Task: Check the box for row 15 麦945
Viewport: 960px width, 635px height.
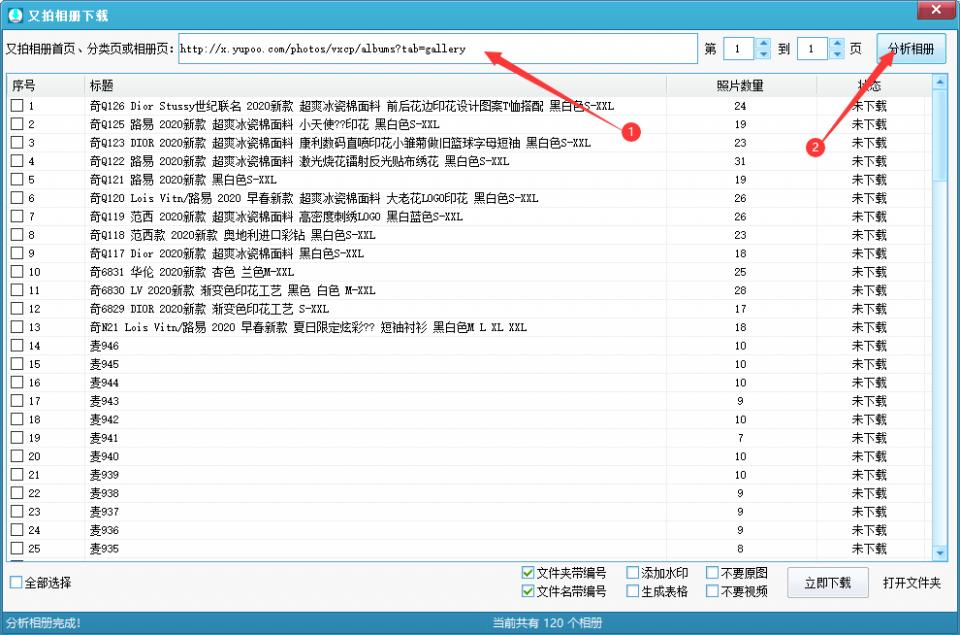Action: point(17,364)
